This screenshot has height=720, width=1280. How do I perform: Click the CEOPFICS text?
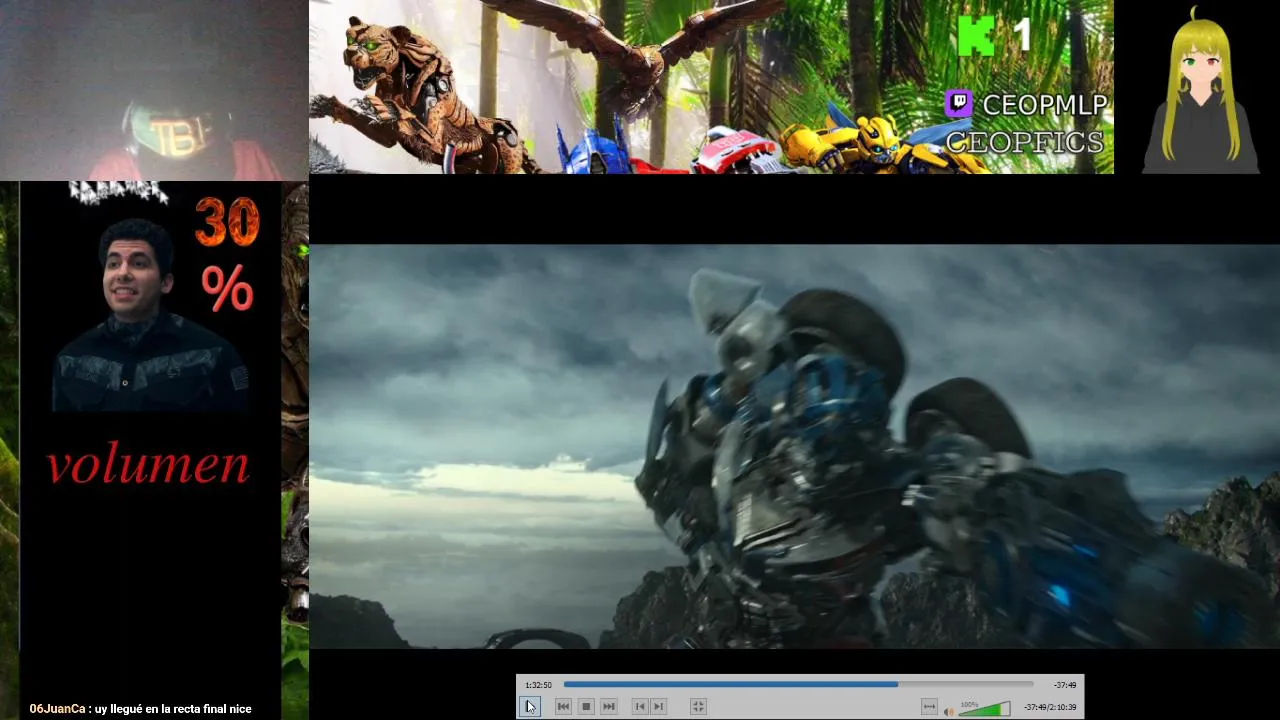pyautogui.click(x=1024, y=141)
